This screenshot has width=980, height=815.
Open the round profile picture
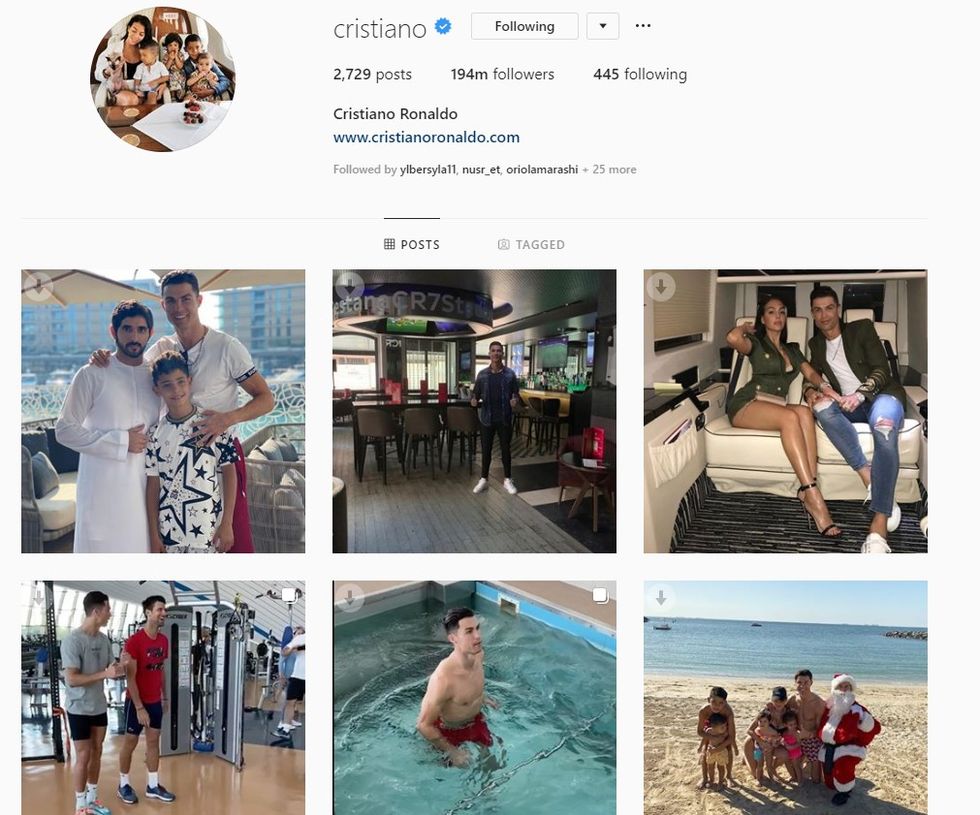coord(163,79)
